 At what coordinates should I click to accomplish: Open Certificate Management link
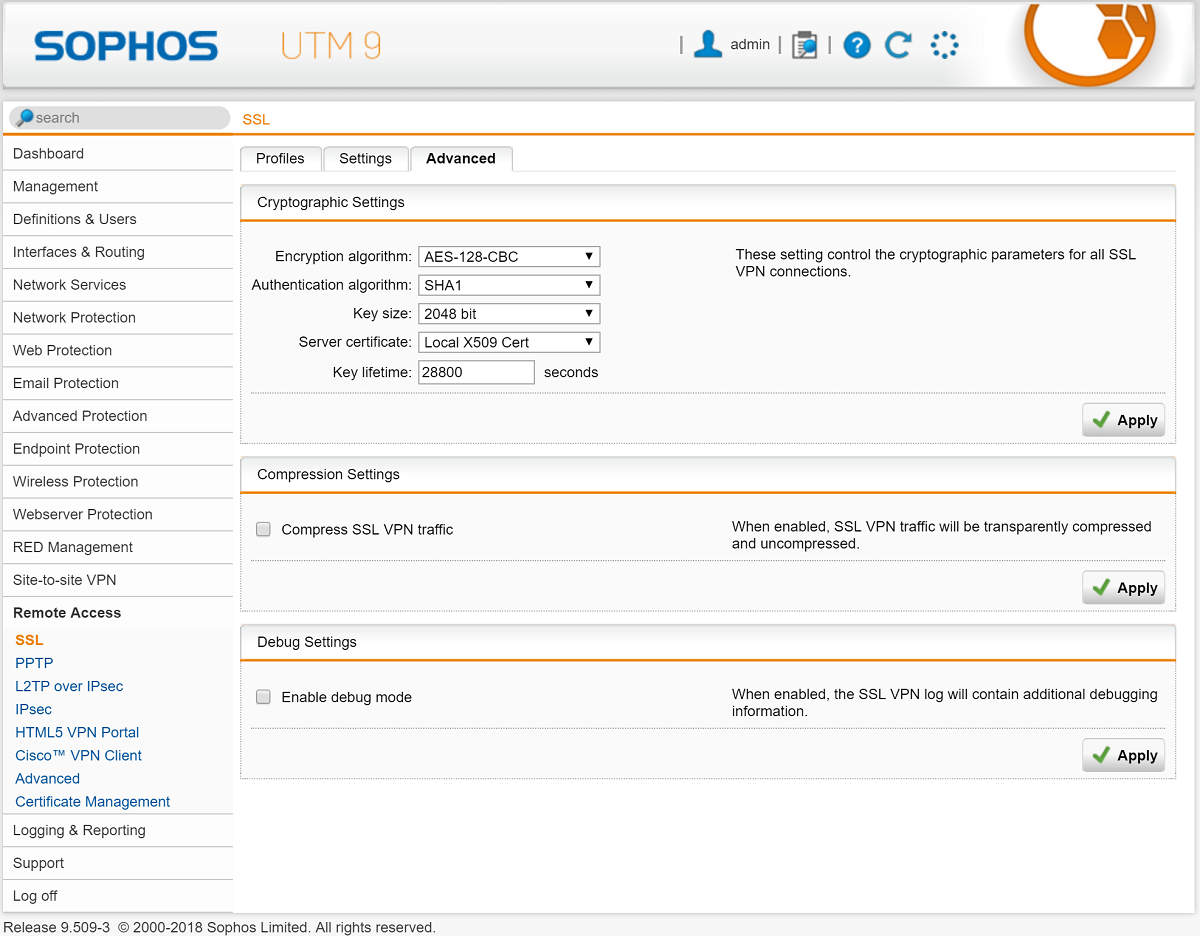[x=92, y=801]
